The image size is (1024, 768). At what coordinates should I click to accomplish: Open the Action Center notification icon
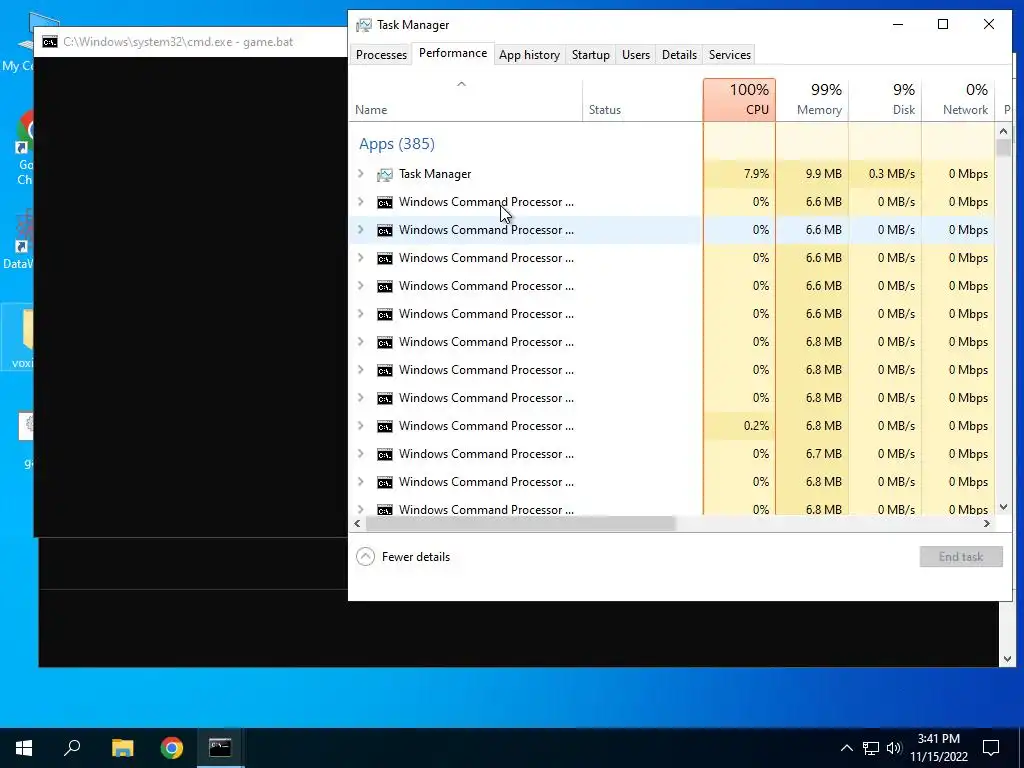pyautogui.click(x=991, y=748)
